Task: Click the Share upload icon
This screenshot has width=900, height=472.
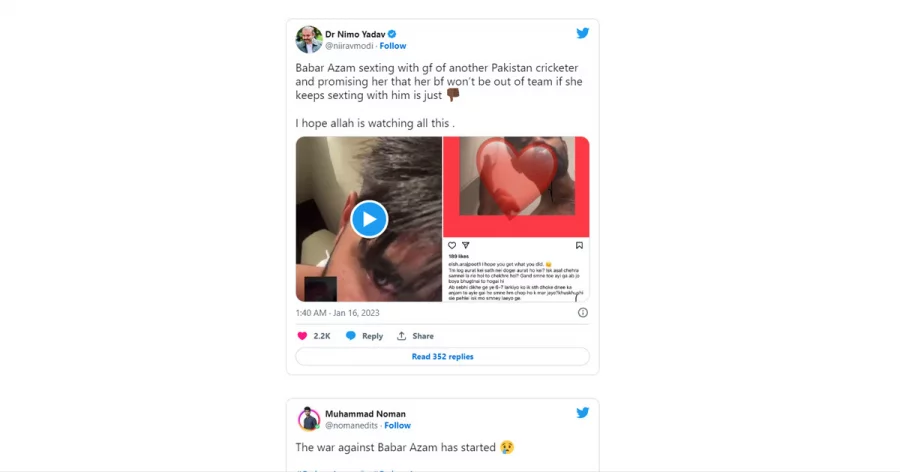Action: [x=401, y=336]
